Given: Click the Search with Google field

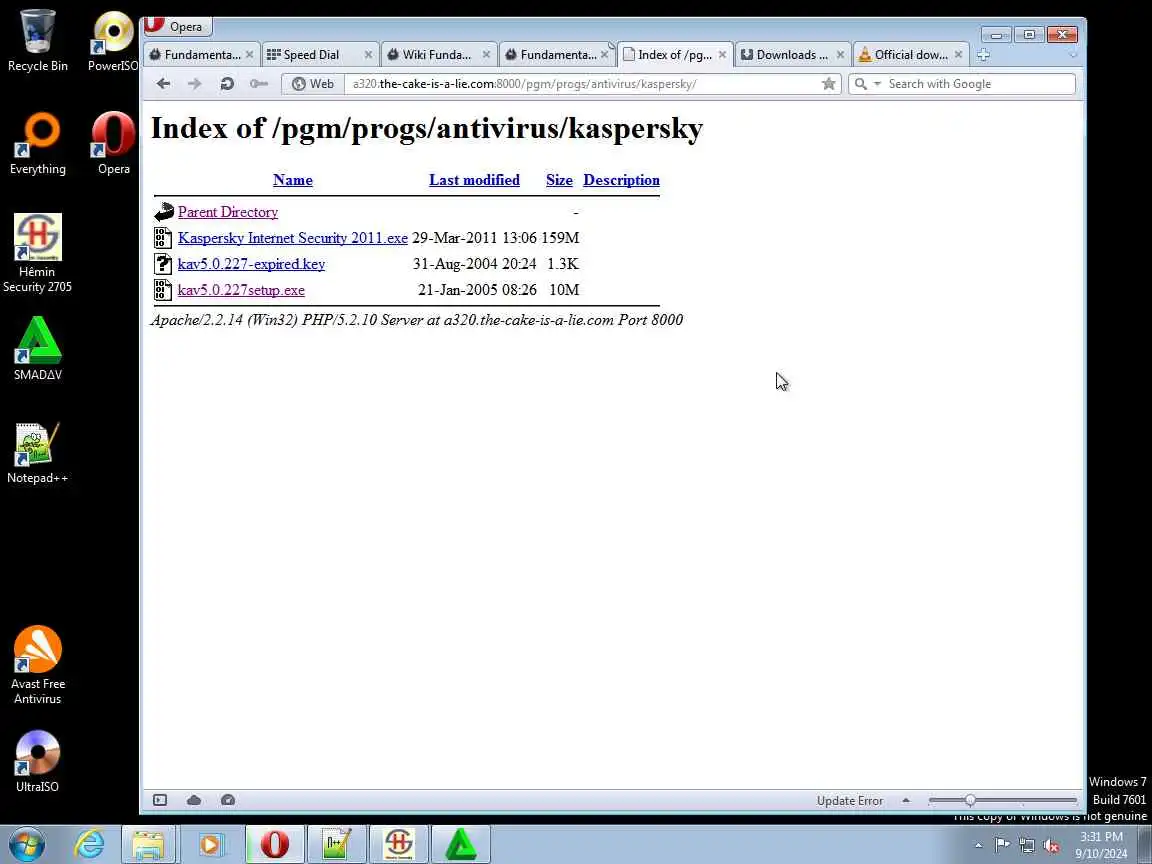Looking at the screenshot, I should (x=979, y=84).
